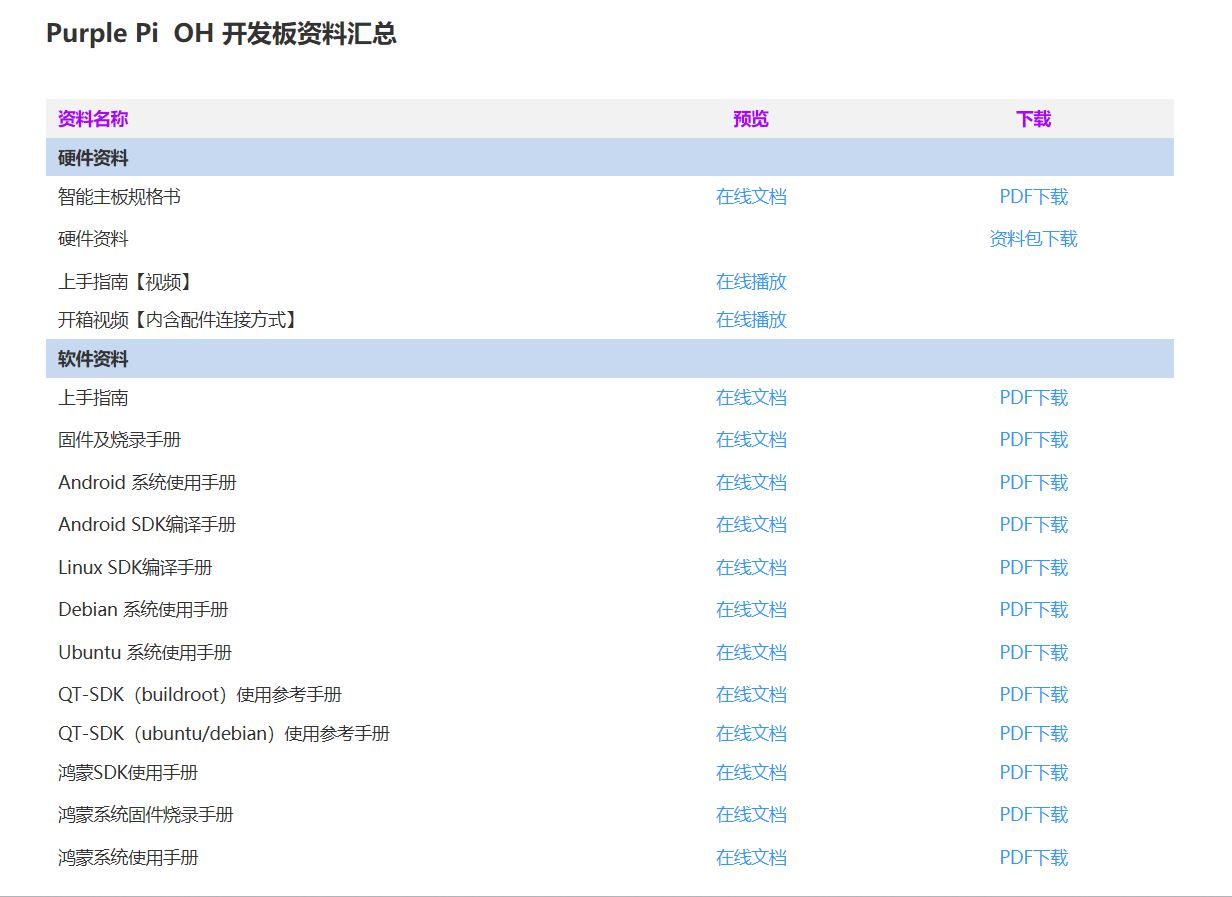This screenshot has height=897, width=1232.
Task: View Ubuntu 系统使用手册 online document
Action: 751,651
